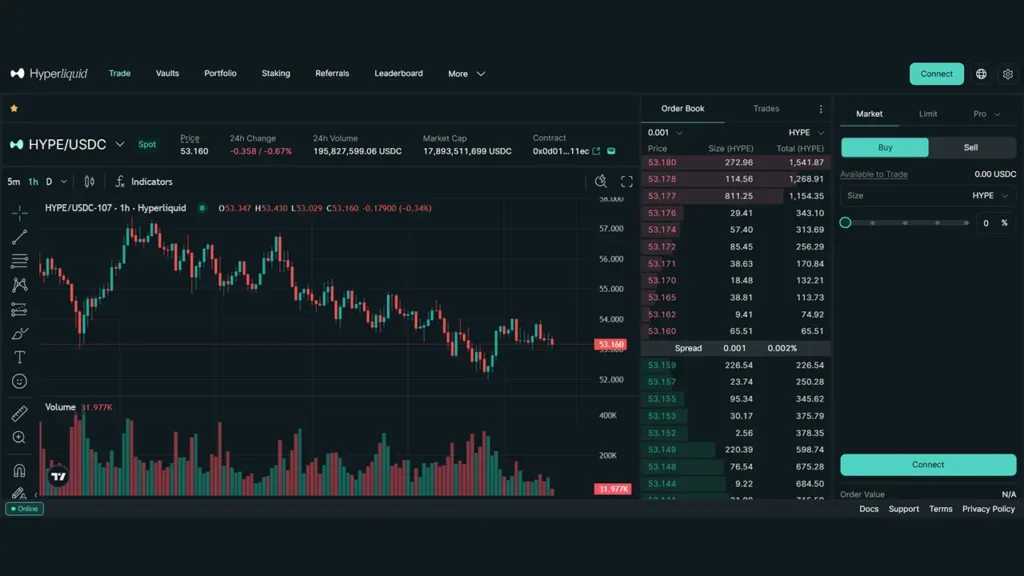Select the text annotation tool

[x=20, y=357]
